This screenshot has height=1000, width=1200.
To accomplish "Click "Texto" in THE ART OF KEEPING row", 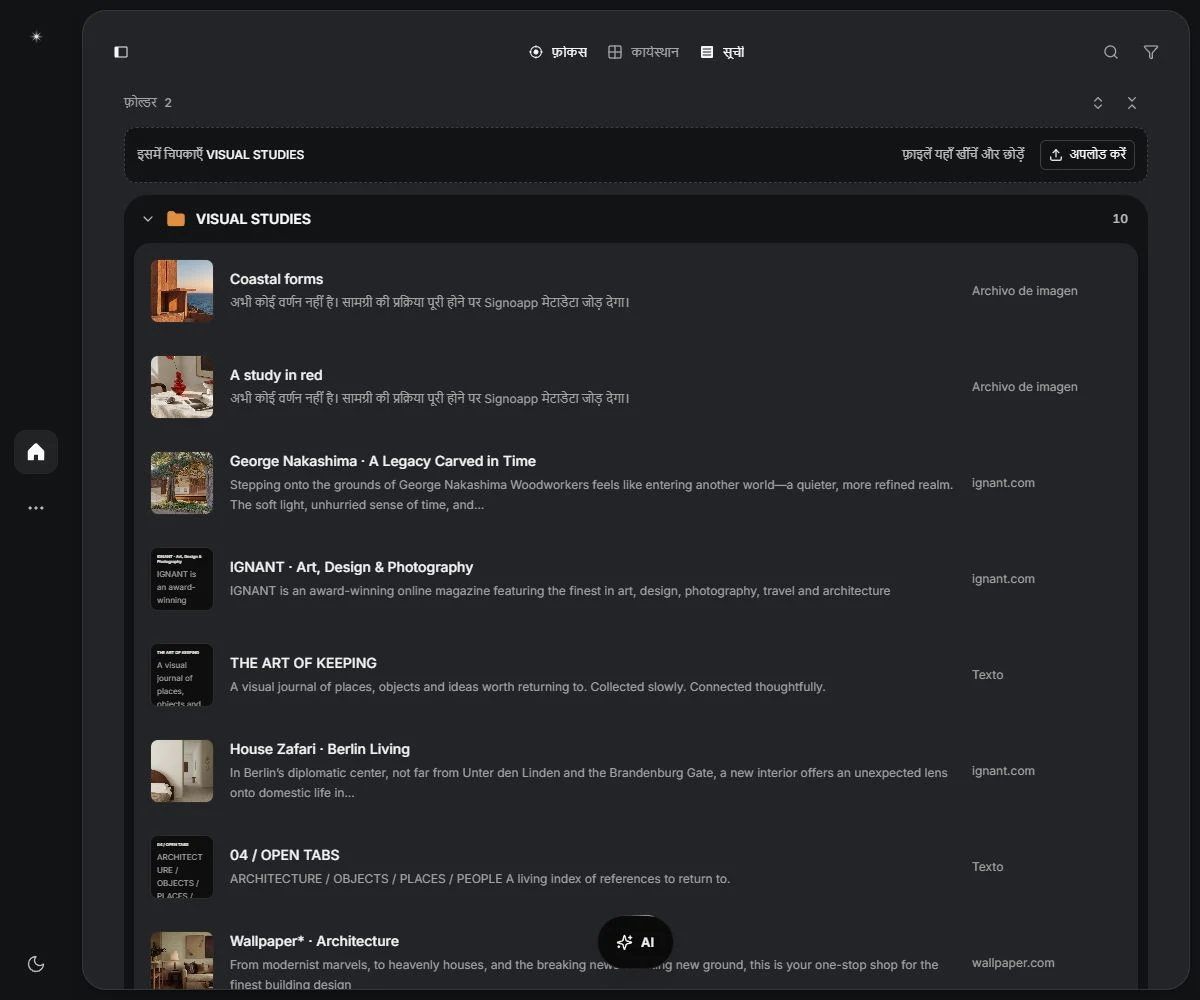I will pos(987,675).
